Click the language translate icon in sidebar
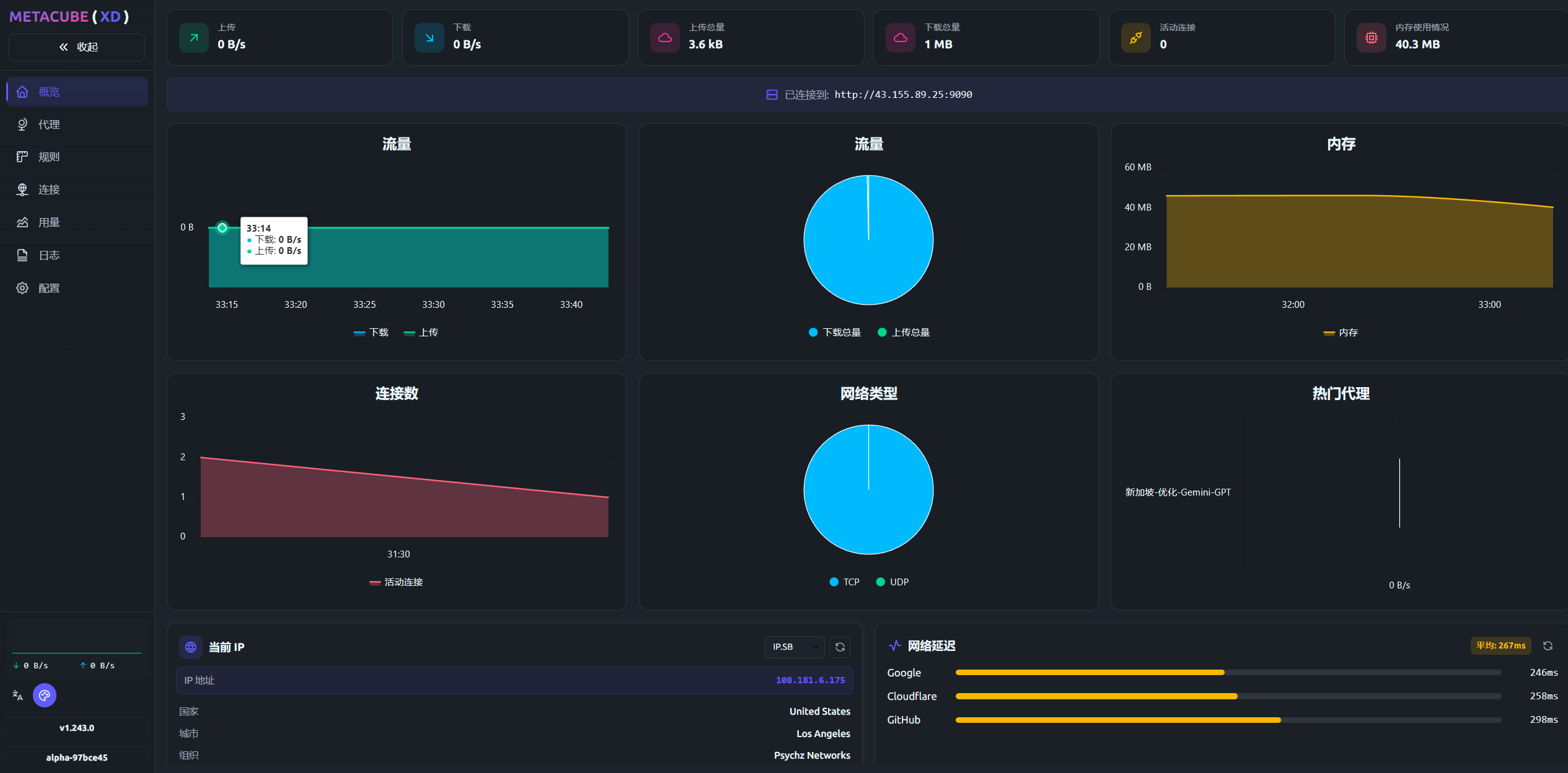Viewport: 1568px width, 773px height. [18, 696]
